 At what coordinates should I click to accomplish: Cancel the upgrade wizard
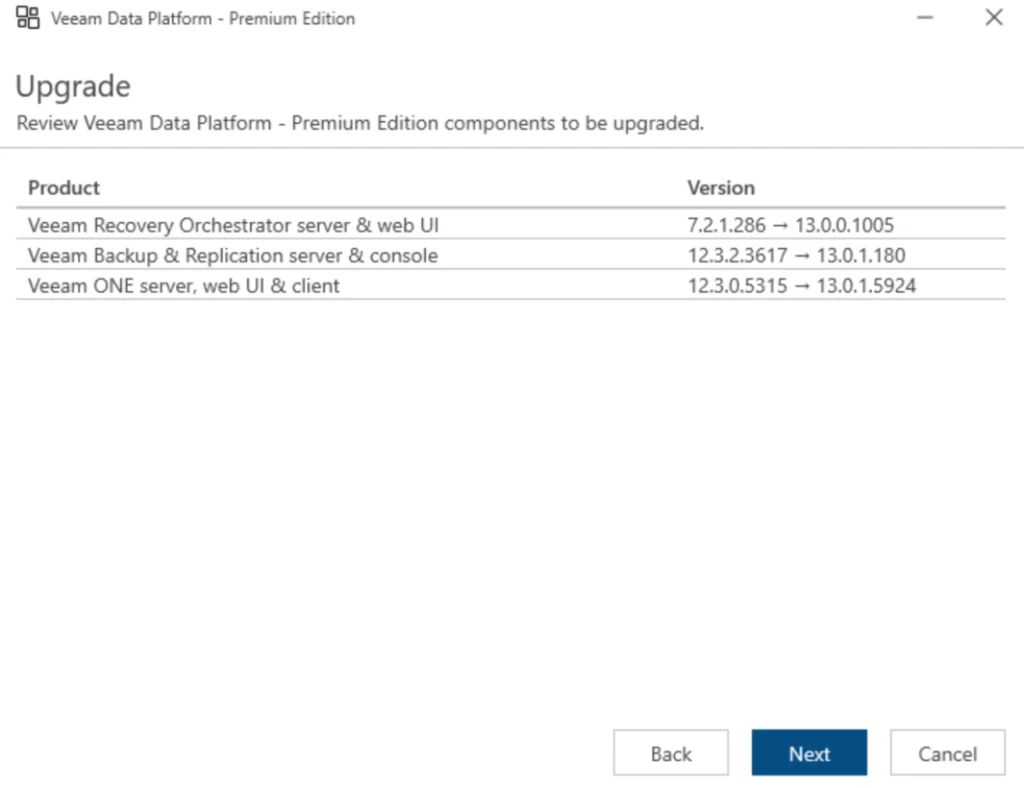point(947,754)
